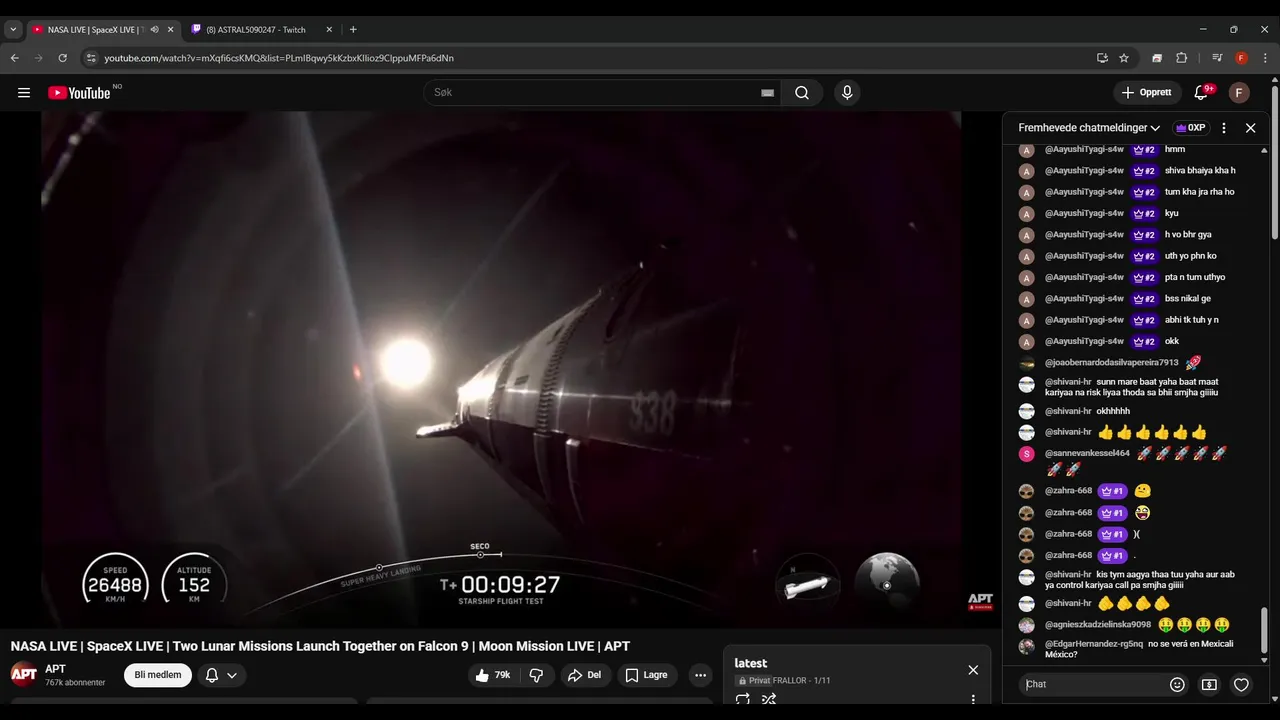
Task: Open the on-screen keyboard icon in search
Action: 767,93
